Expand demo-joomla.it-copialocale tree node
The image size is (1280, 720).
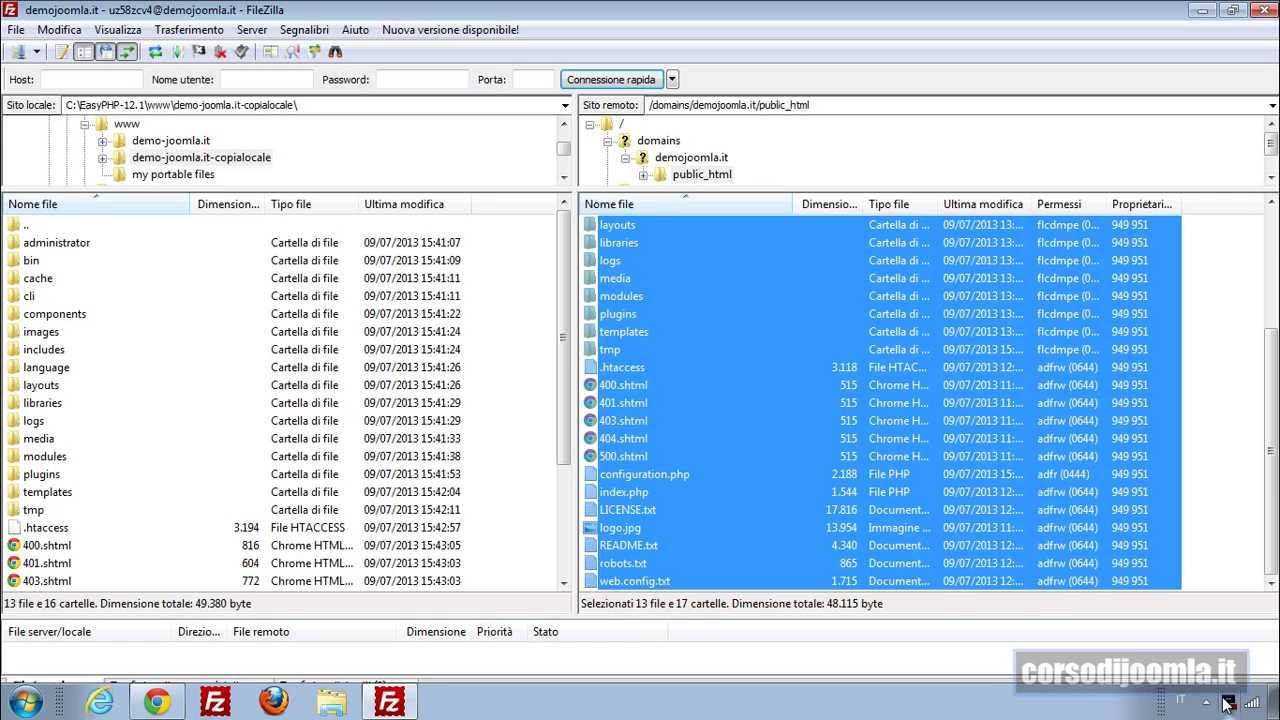tap(102, 158)
